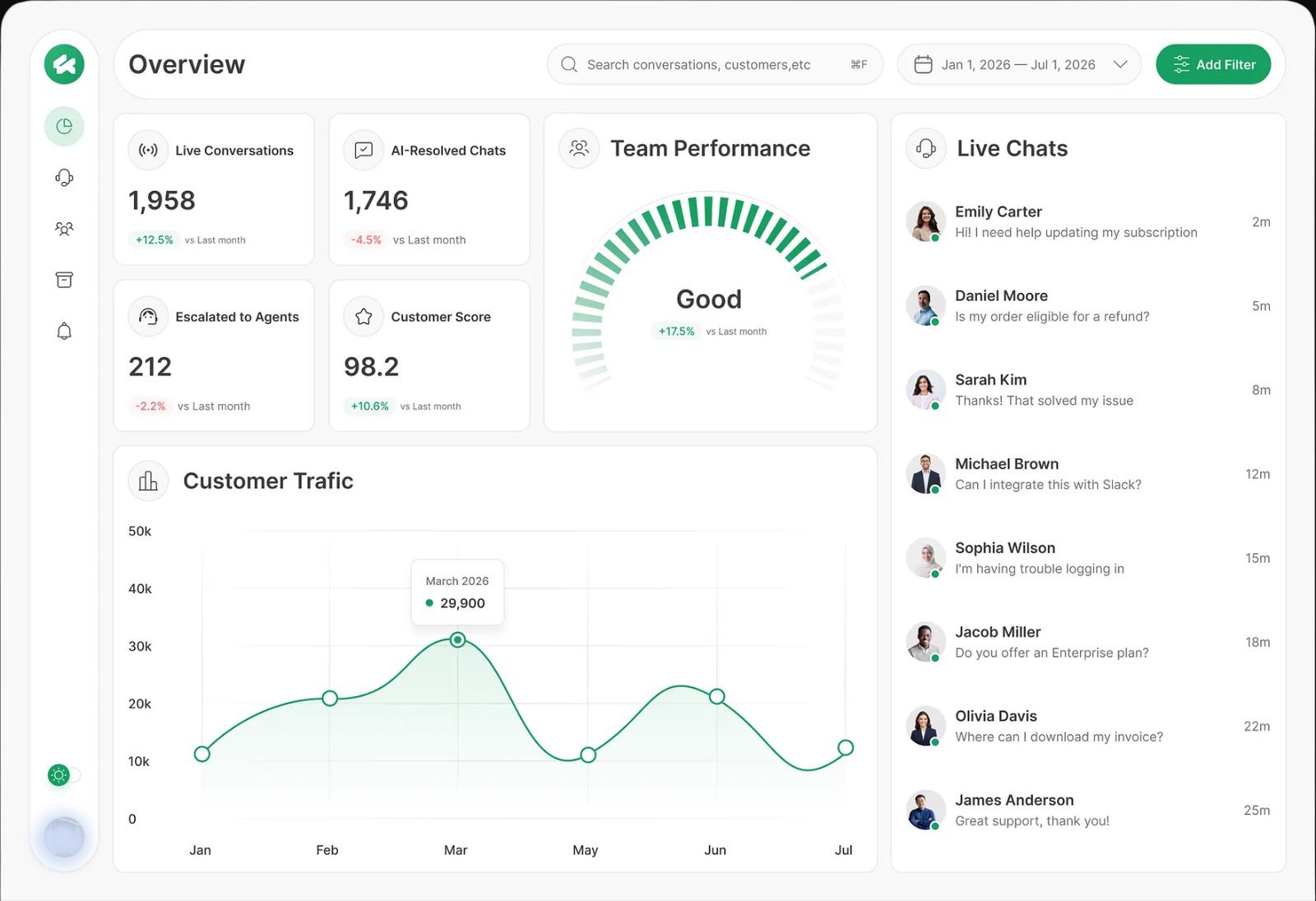Open the notifications bell sidebar icon
Screen dimensions: 1316x901
pyautogui.click(x=64, y=331)
